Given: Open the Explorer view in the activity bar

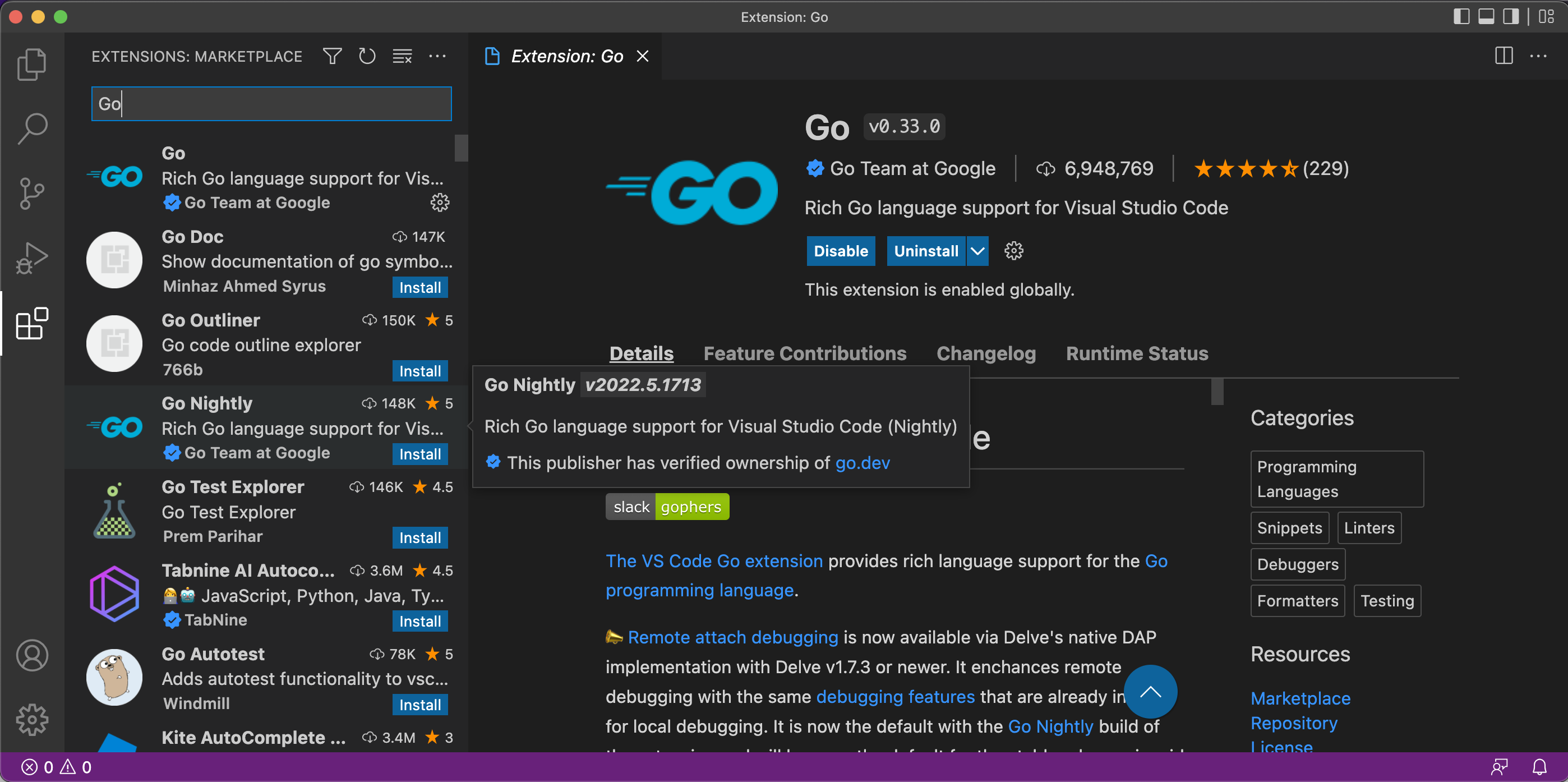Looking at the screenshot, I should coord(31,64).
